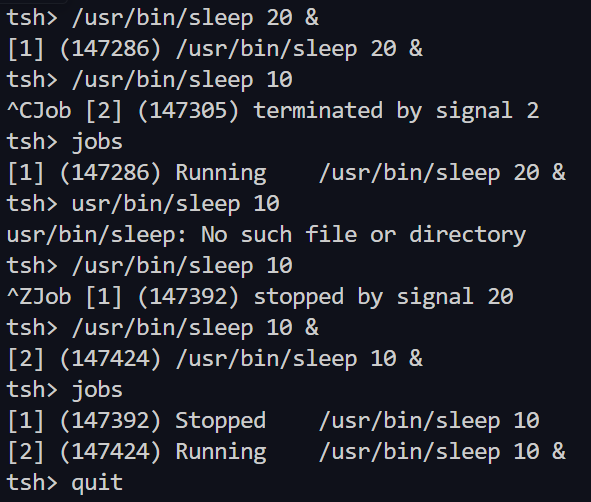Click the 'Running' status for job 147286

[x=221, y=173]
